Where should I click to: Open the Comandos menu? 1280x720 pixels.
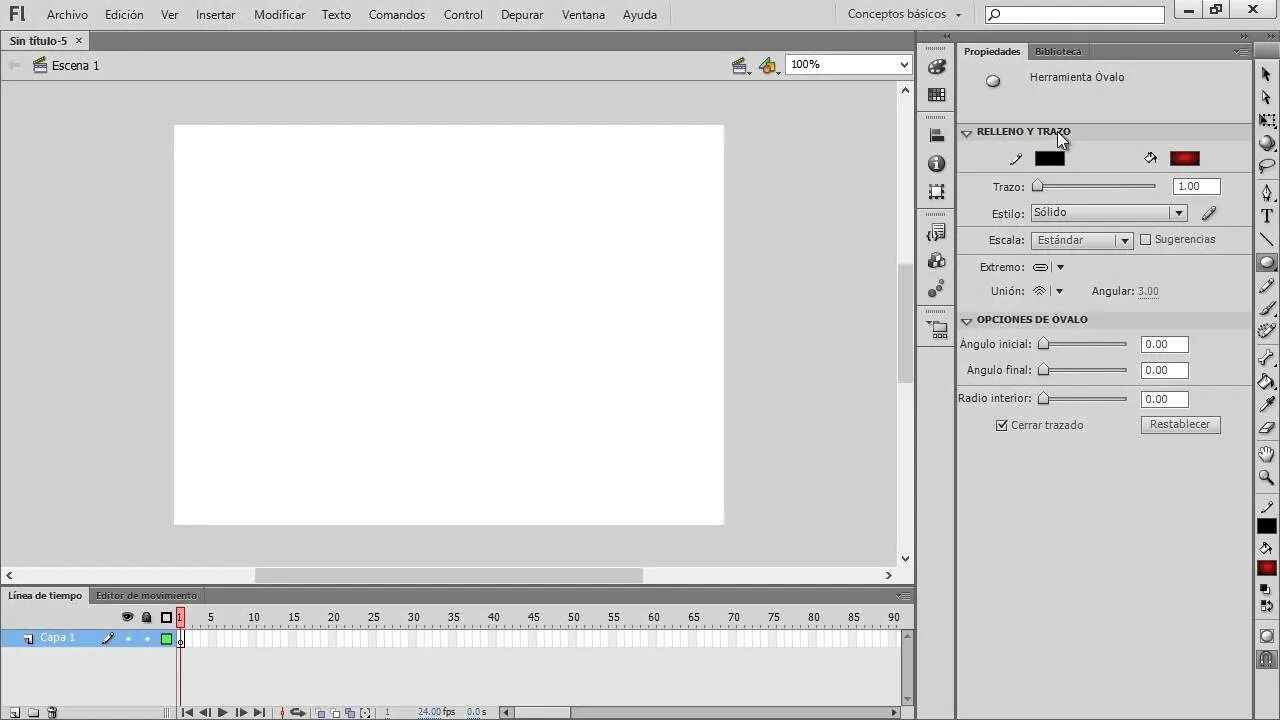397,15
